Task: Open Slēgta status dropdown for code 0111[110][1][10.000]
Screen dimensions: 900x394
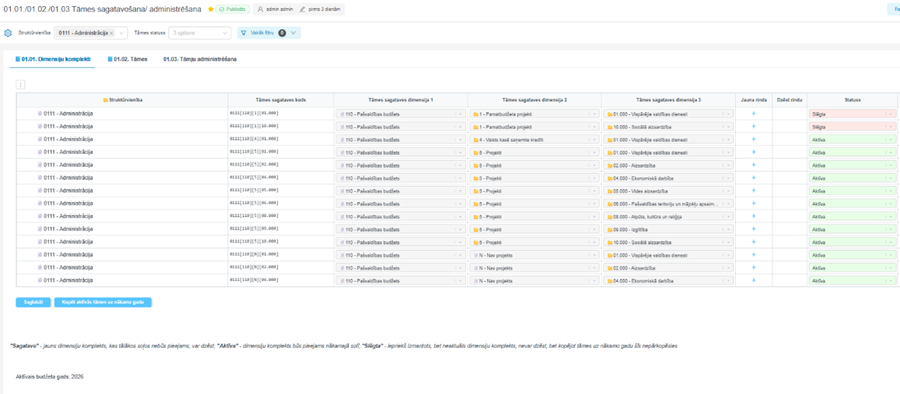Action: pyautogui.click(x=852, y=126)
